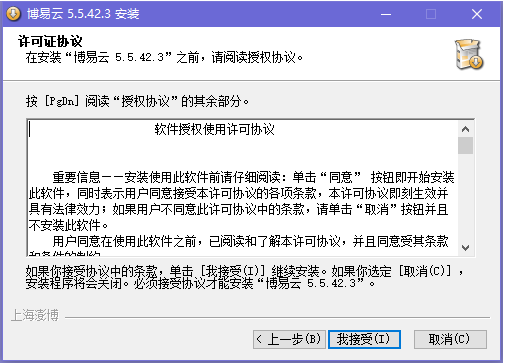This screenshot has height=364, width=506.
Task: Place cursor in the license text box
Action: coord(243,188)
